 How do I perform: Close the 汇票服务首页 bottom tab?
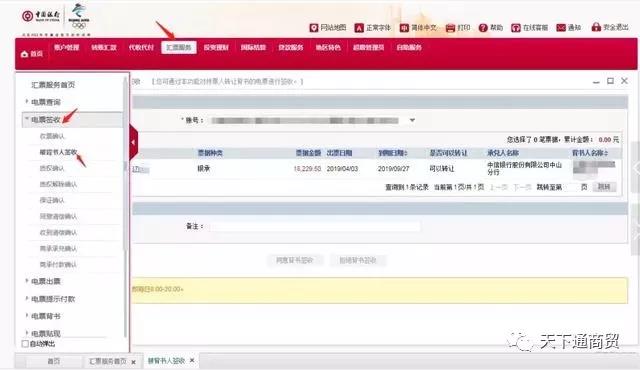(133, 362)
